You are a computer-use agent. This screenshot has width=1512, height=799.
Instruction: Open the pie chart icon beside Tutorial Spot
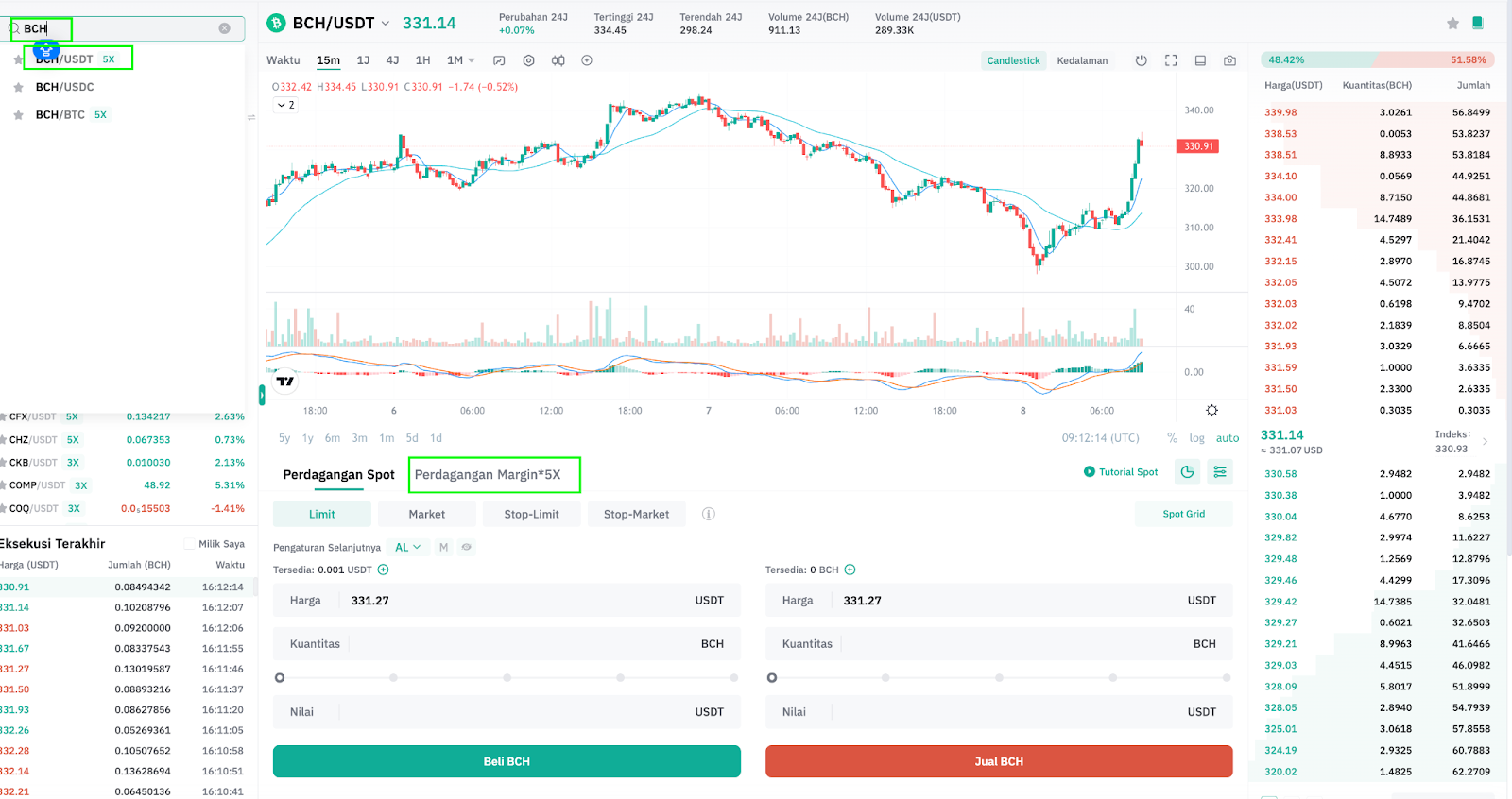tap(1188, 471)
